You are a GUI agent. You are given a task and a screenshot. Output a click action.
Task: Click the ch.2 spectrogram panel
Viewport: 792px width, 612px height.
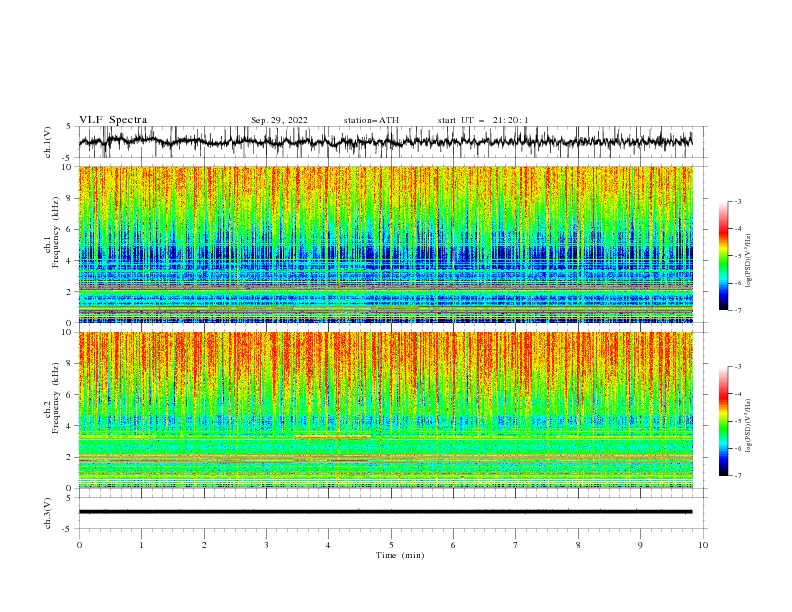coord(386,410)
